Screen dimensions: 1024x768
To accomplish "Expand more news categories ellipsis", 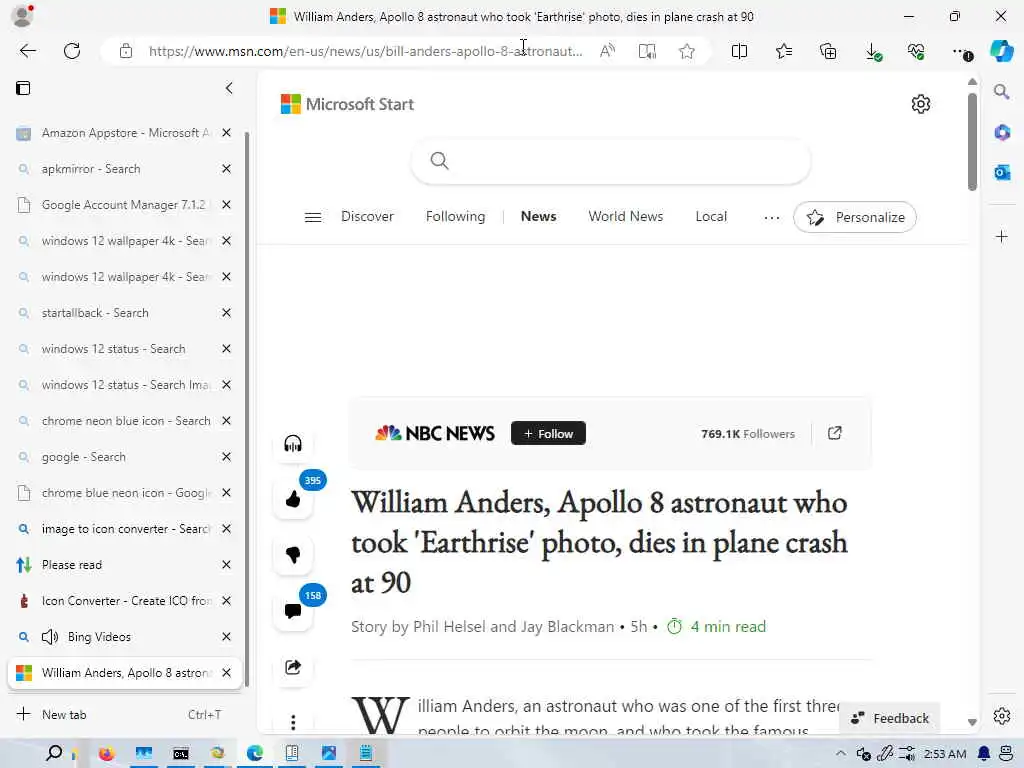I will point(771,217).
